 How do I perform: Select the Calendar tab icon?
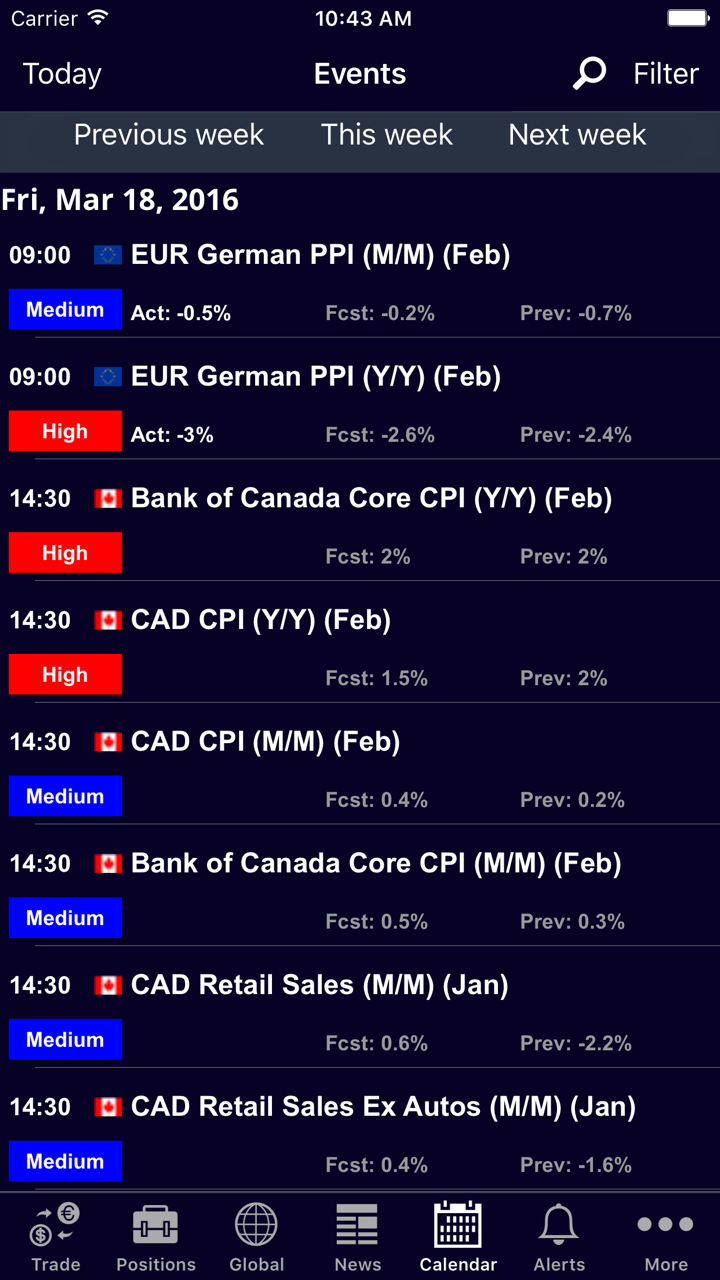click(x=458, y=1226)
